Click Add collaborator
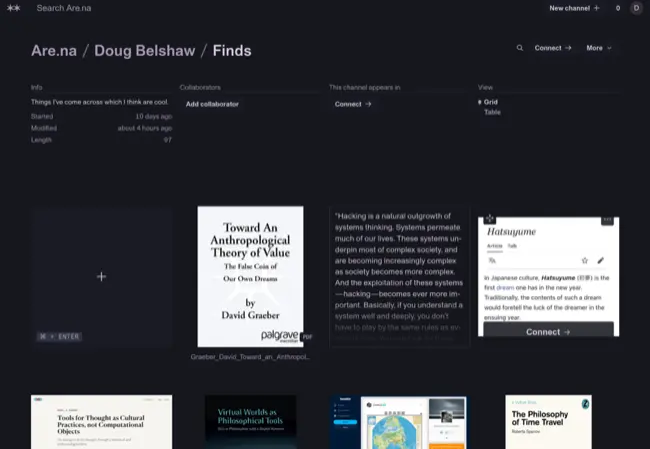The image size is (650, 449). point(212,104)
